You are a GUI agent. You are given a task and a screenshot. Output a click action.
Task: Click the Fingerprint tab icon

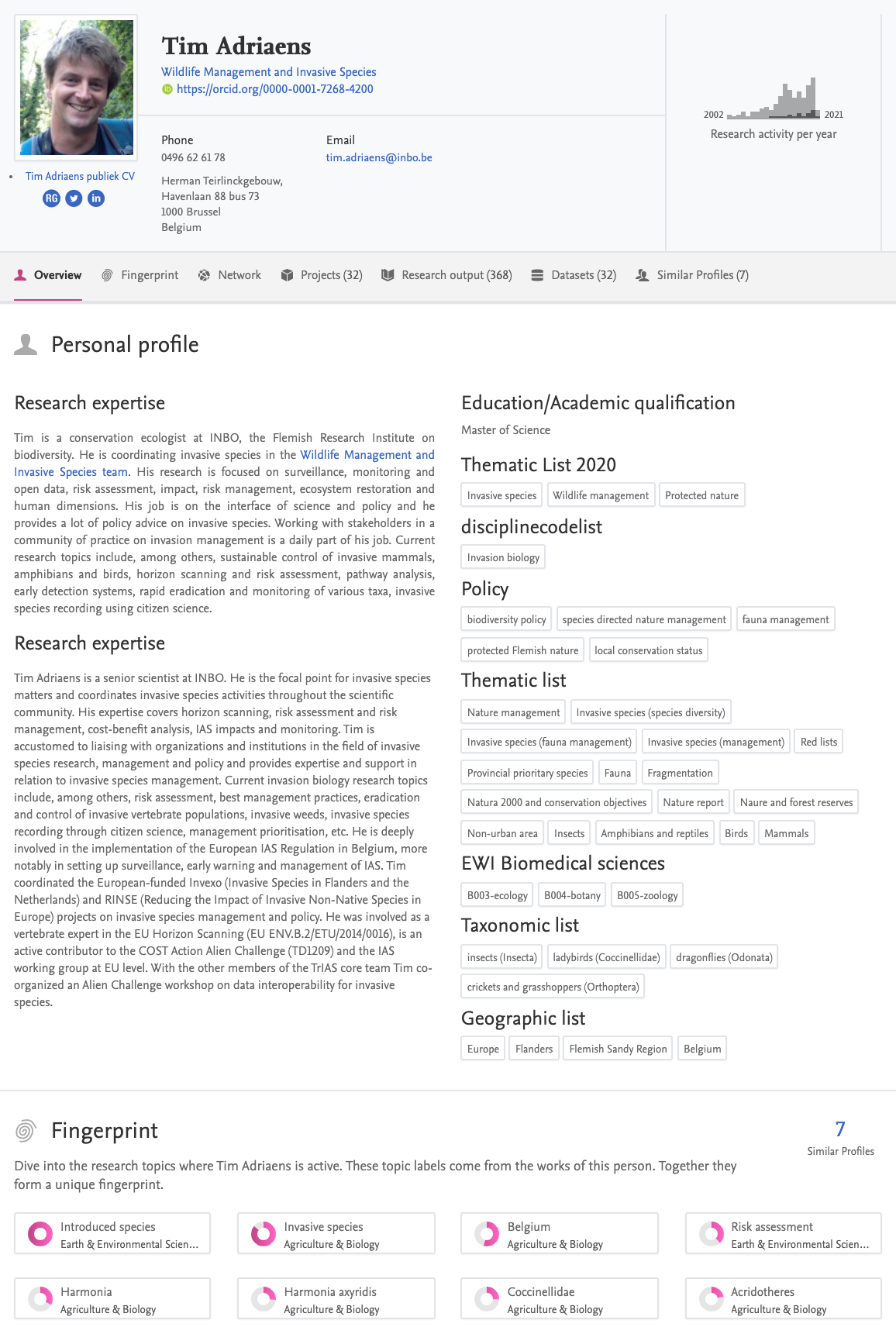click(107, 275)
